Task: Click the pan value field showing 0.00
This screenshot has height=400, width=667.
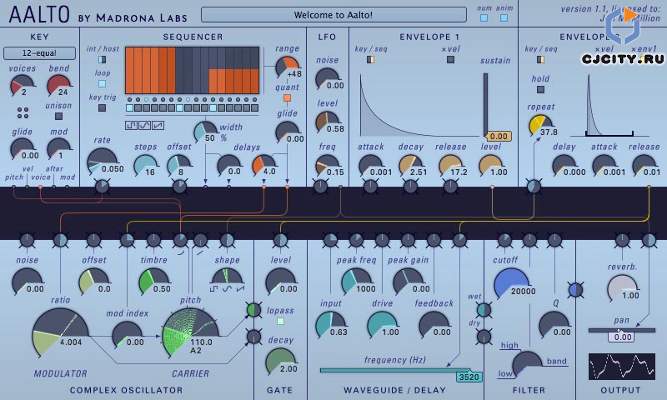Action: pyautogui.click(x=622, y=337)
